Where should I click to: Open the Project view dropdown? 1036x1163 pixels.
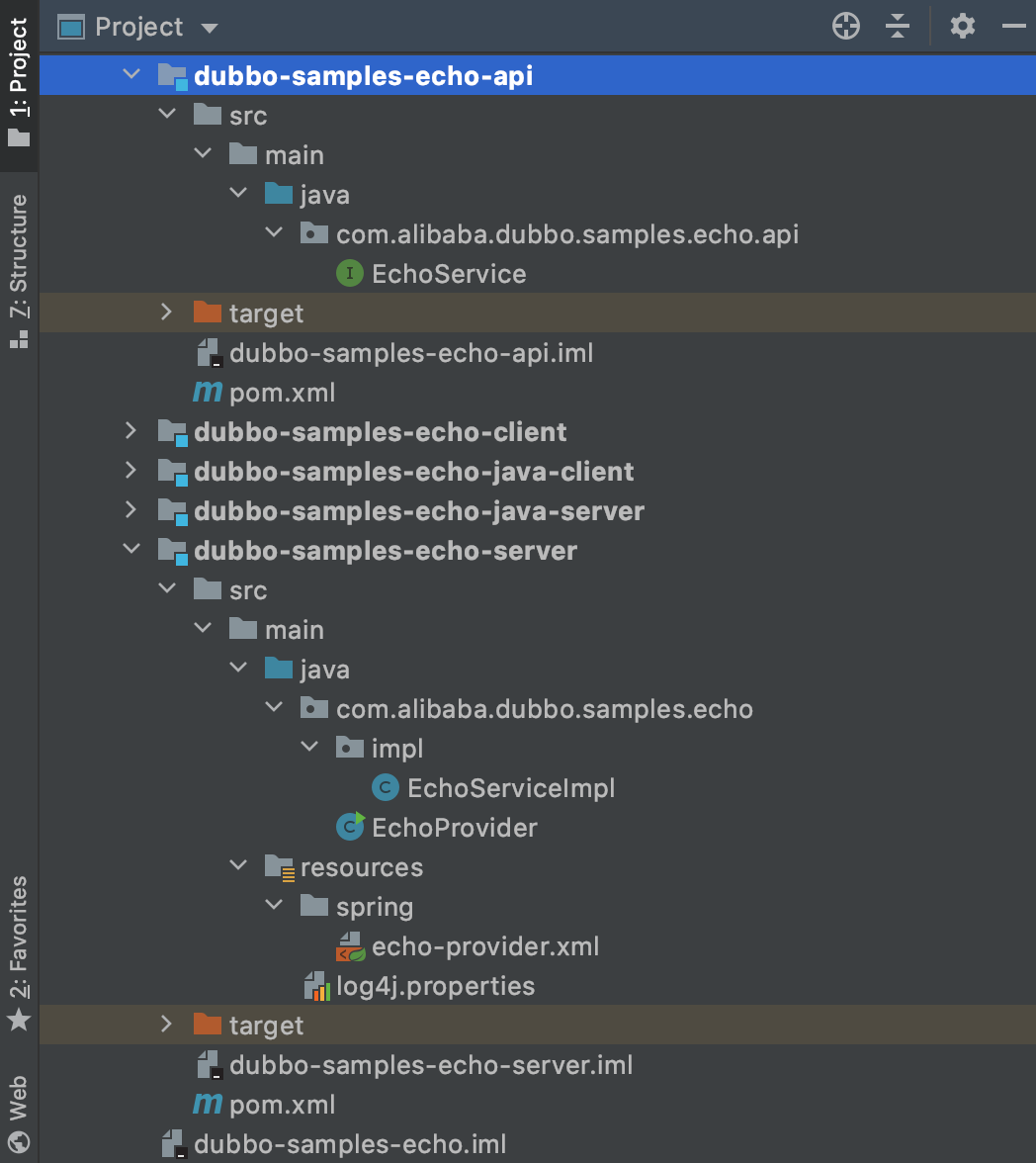pyautogui.click(x=209, y=28)
